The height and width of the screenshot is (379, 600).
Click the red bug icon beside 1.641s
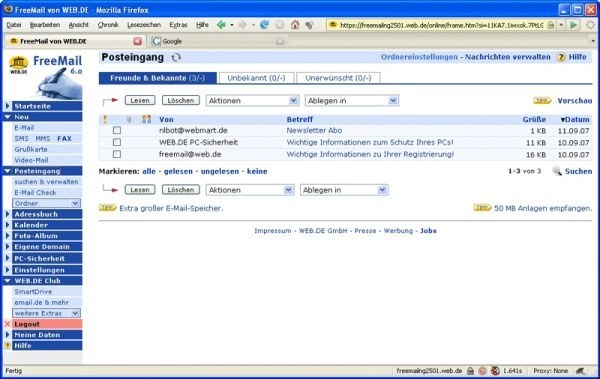(x=495, y=371)
